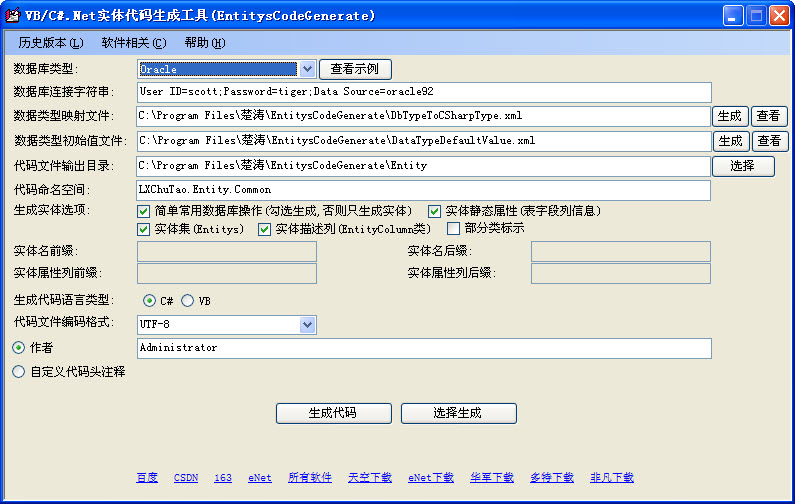The width and height of the screenshot is (795, 504).
Task: Open the 华军下载 link
Action: (x=492, y=478)
